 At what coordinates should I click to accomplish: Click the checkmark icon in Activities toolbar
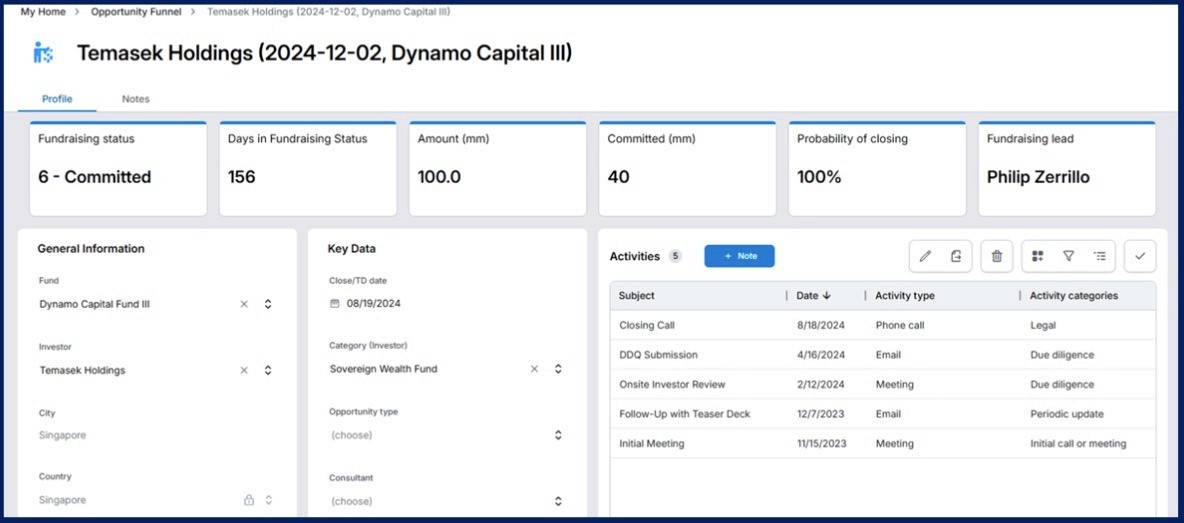[x=1140, y=256]
